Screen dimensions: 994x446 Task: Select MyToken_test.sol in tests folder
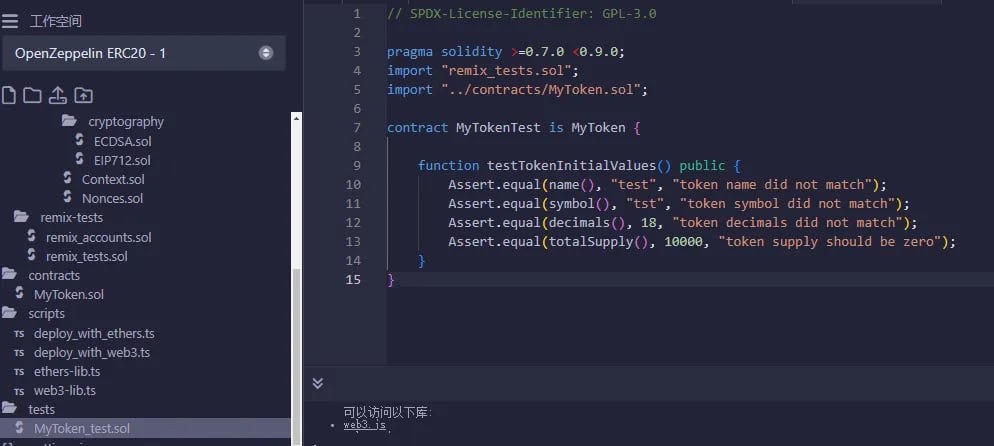[82, 428]
